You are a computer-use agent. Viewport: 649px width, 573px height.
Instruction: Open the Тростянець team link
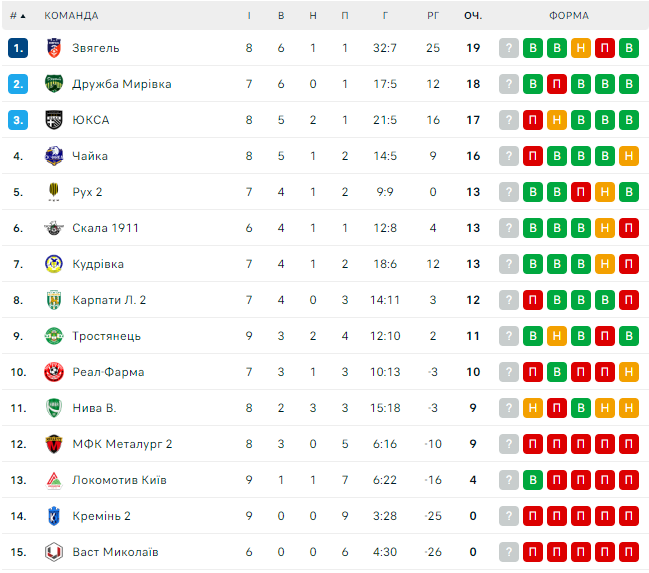point(106,336)
